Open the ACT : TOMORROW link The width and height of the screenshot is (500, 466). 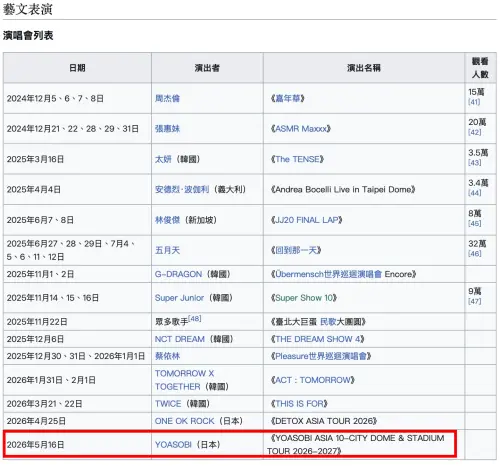313,380
